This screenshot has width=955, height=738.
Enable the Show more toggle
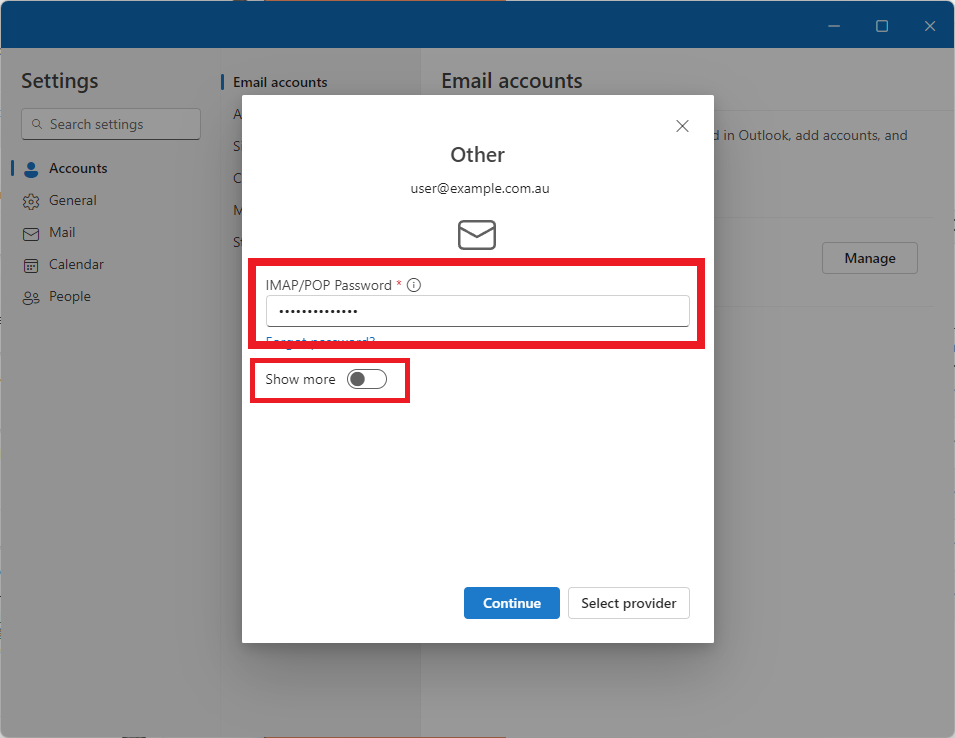[366, 379]
